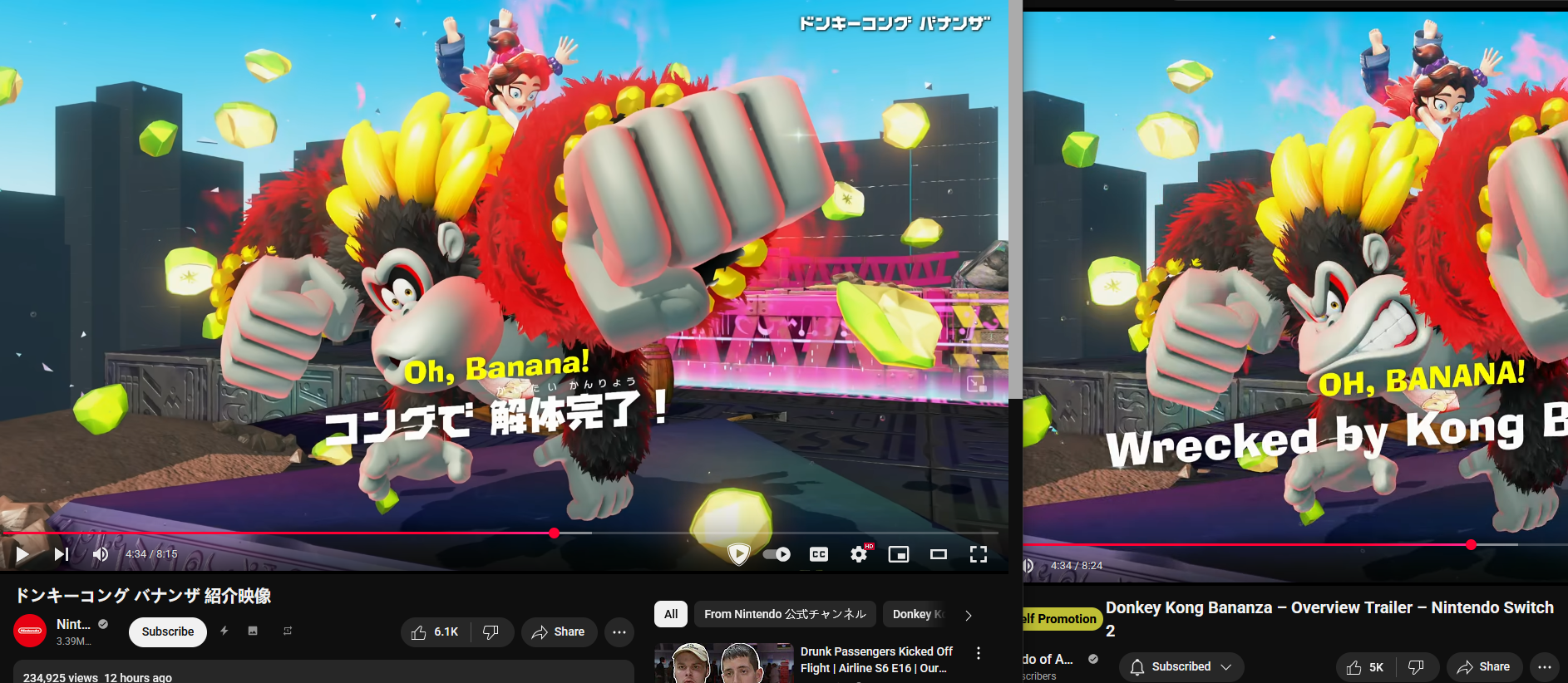Click the right video's 4:34 / 8:24 time display
This screenshot has width=1568, height=683.
(x=1077, y=566)
